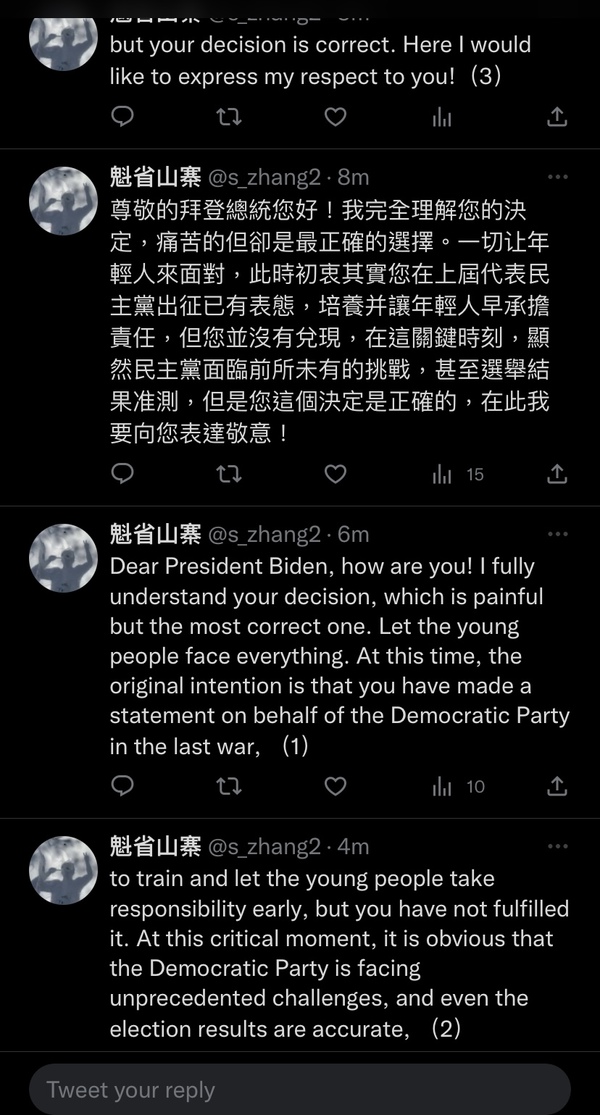Image resolution: width=600 pixels, height=1115 pixels.
Task: Open more options on the 4m tweet
Action: 558,847
